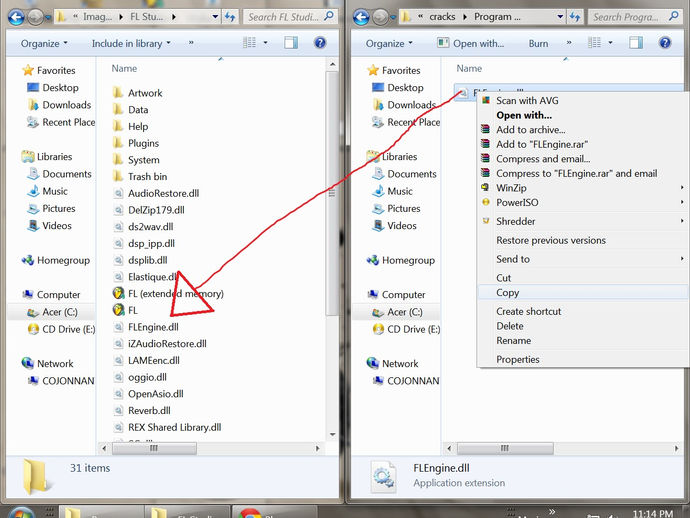Click Search FL Studio input field
Viewport: 690px width, 518px height.
(289, 17)
